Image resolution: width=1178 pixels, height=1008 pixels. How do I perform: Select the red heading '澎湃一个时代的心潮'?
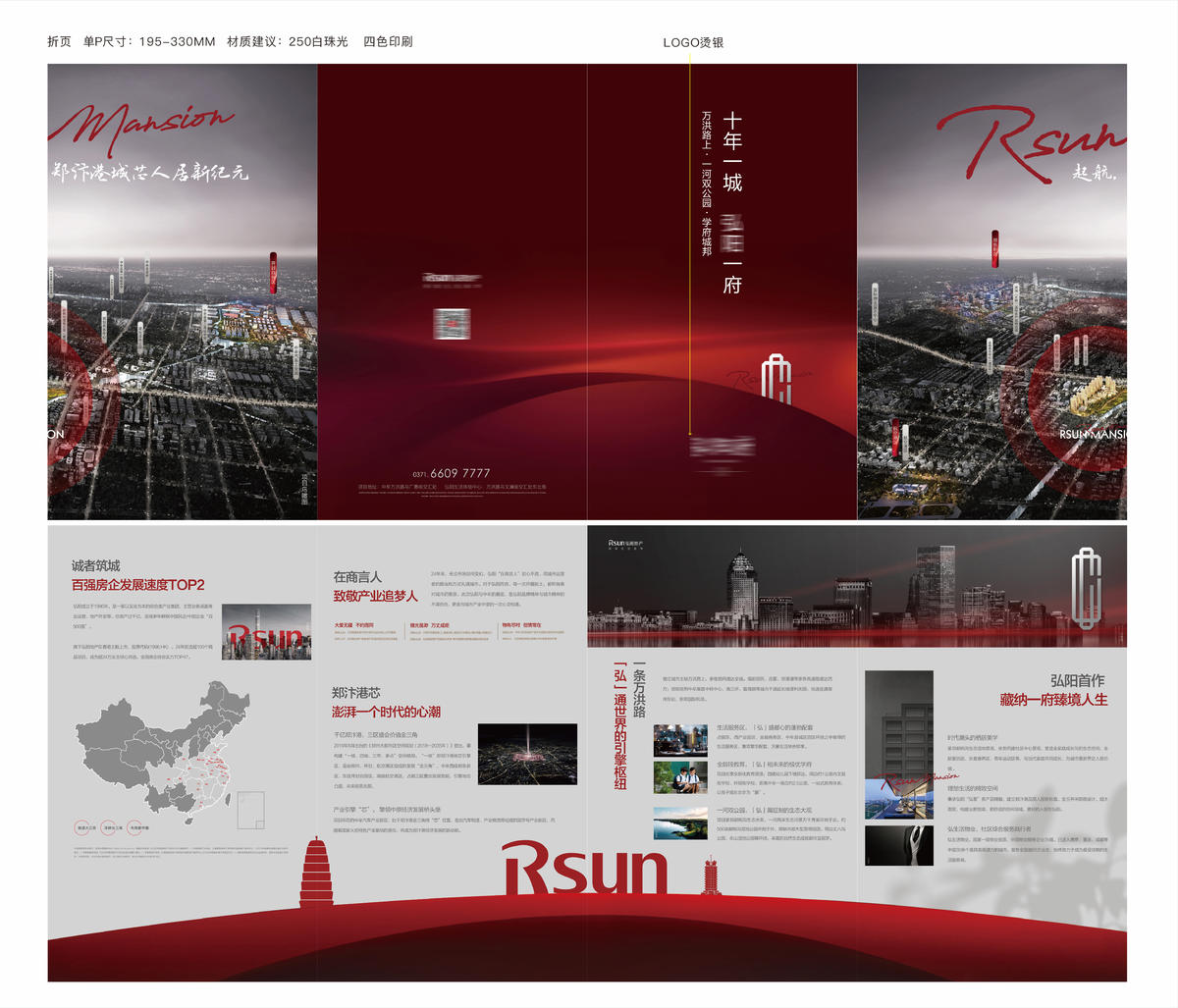pyautogui.click(x=386, y=712)
